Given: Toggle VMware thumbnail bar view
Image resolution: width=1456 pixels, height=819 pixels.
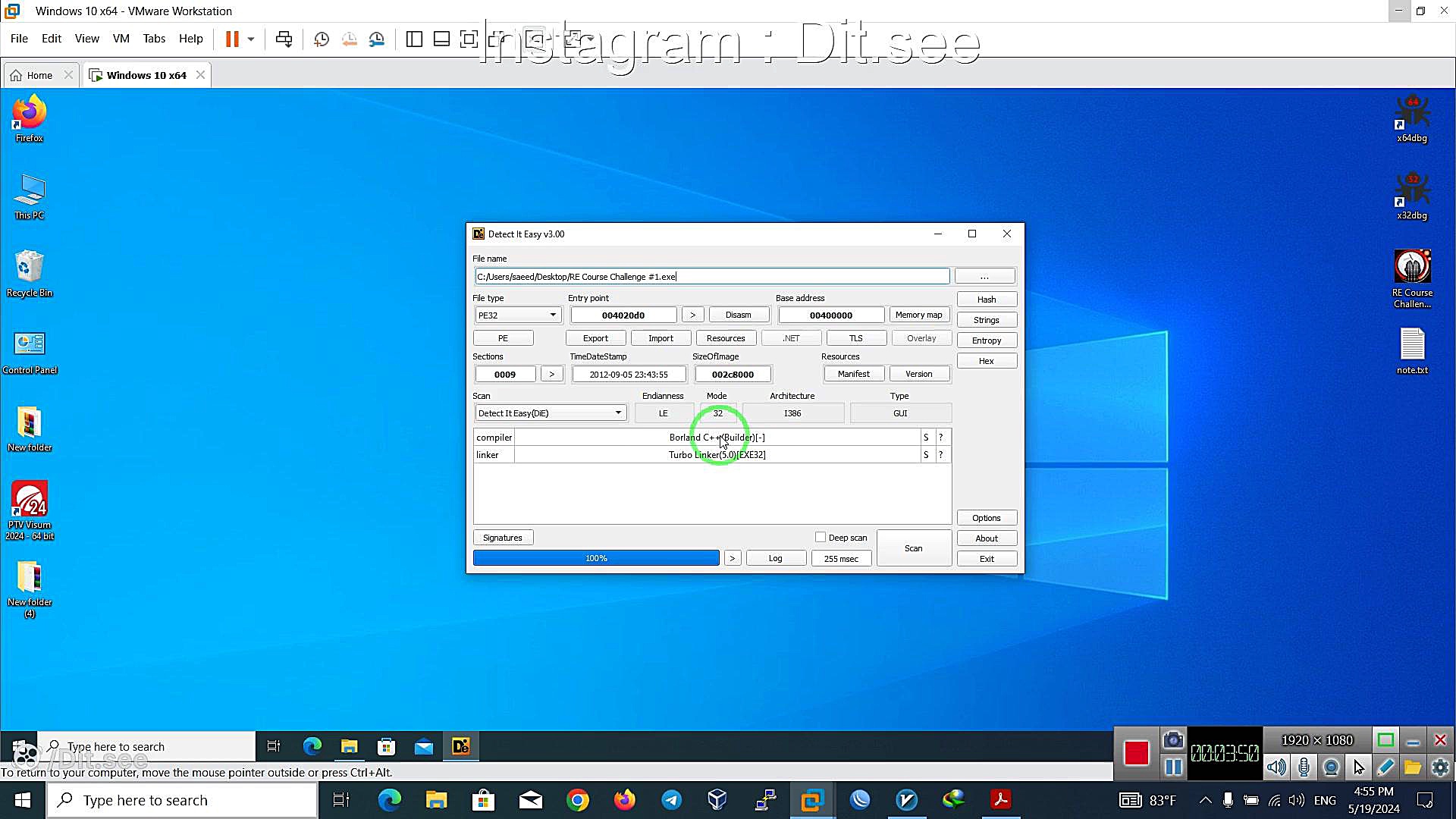Looking at the screenshot, I should [441, 39].
